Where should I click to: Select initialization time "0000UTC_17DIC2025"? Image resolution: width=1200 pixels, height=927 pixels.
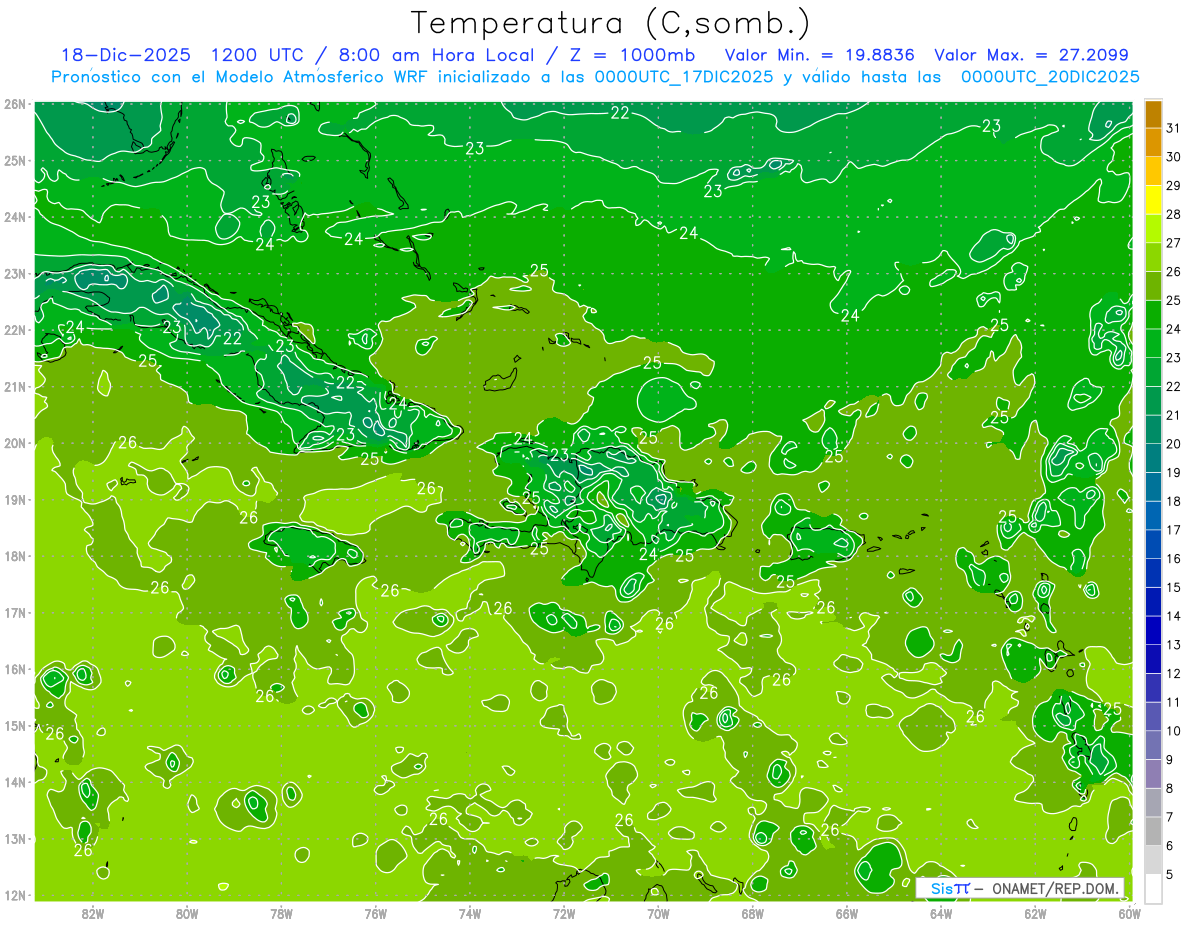coord(685,77)
